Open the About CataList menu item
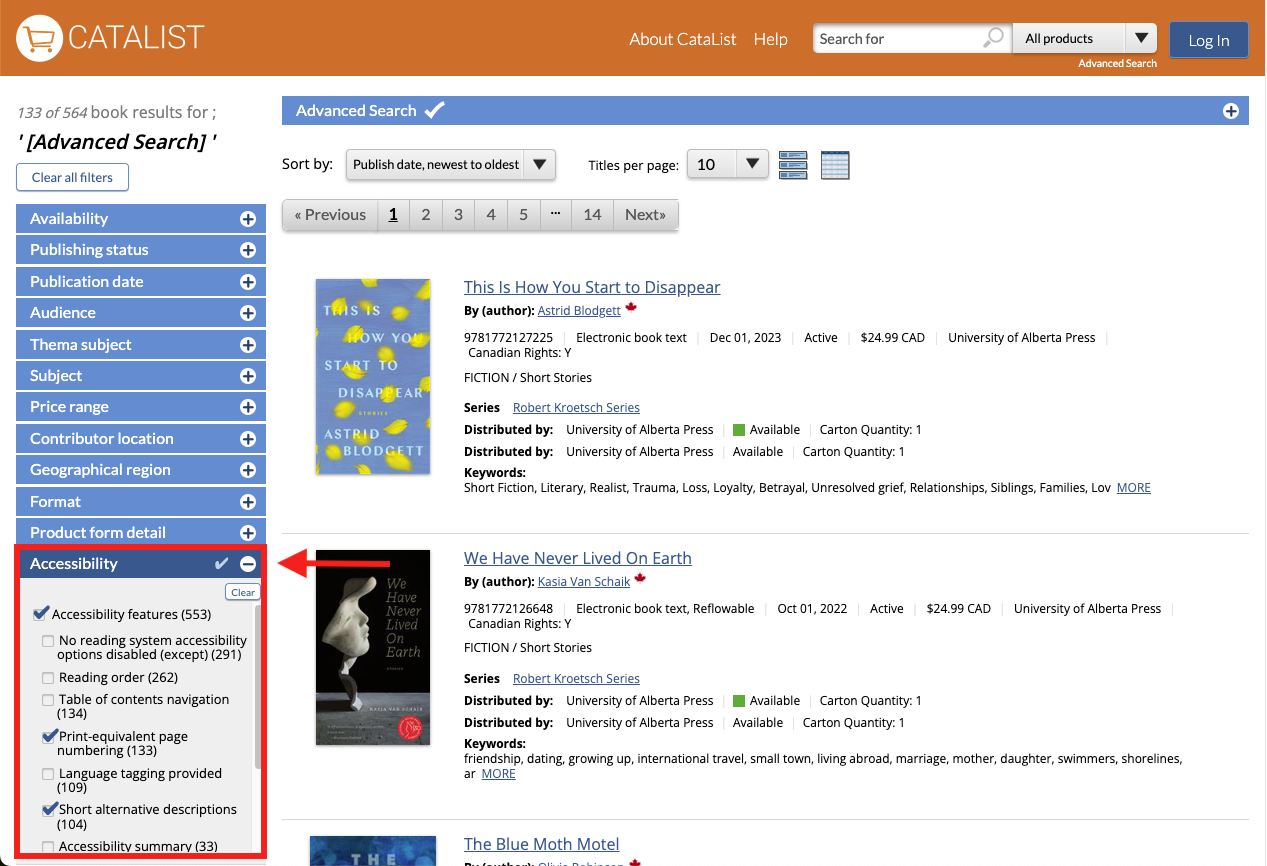1267x866 pixels. point(683,39)
